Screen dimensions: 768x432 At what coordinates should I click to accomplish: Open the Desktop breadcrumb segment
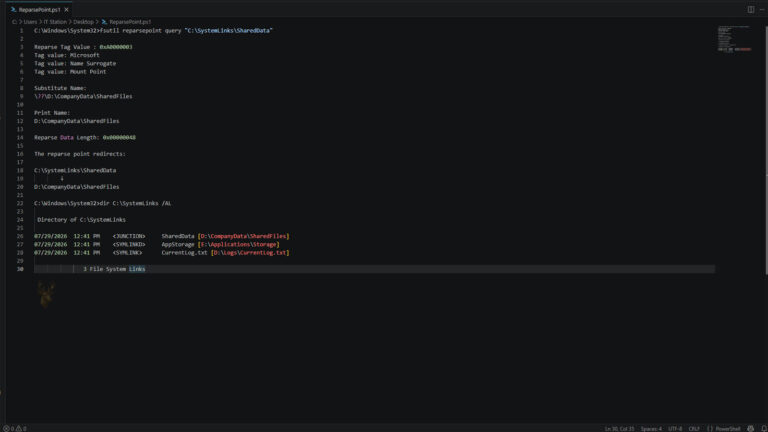tap(83, 22)
